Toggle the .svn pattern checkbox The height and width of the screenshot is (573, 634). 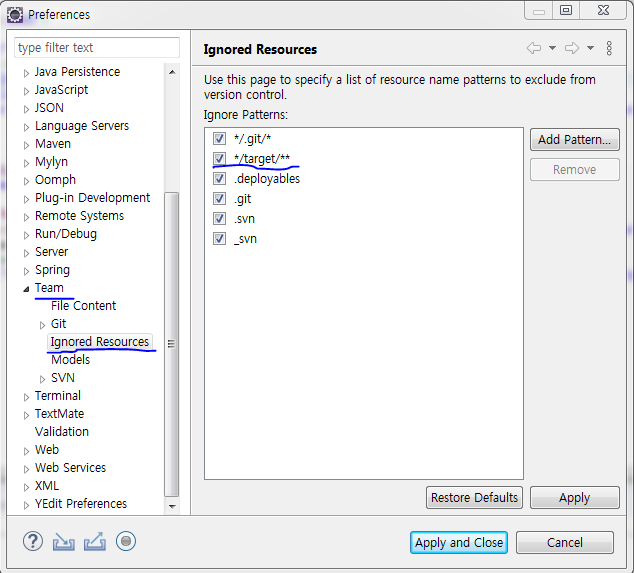[219, 218]
